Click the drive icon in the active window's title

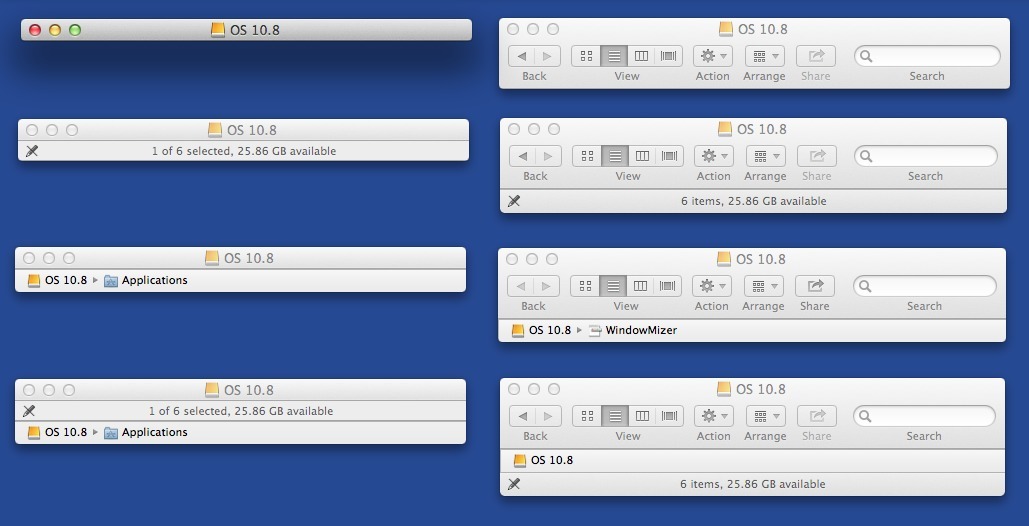pos(218,30)
